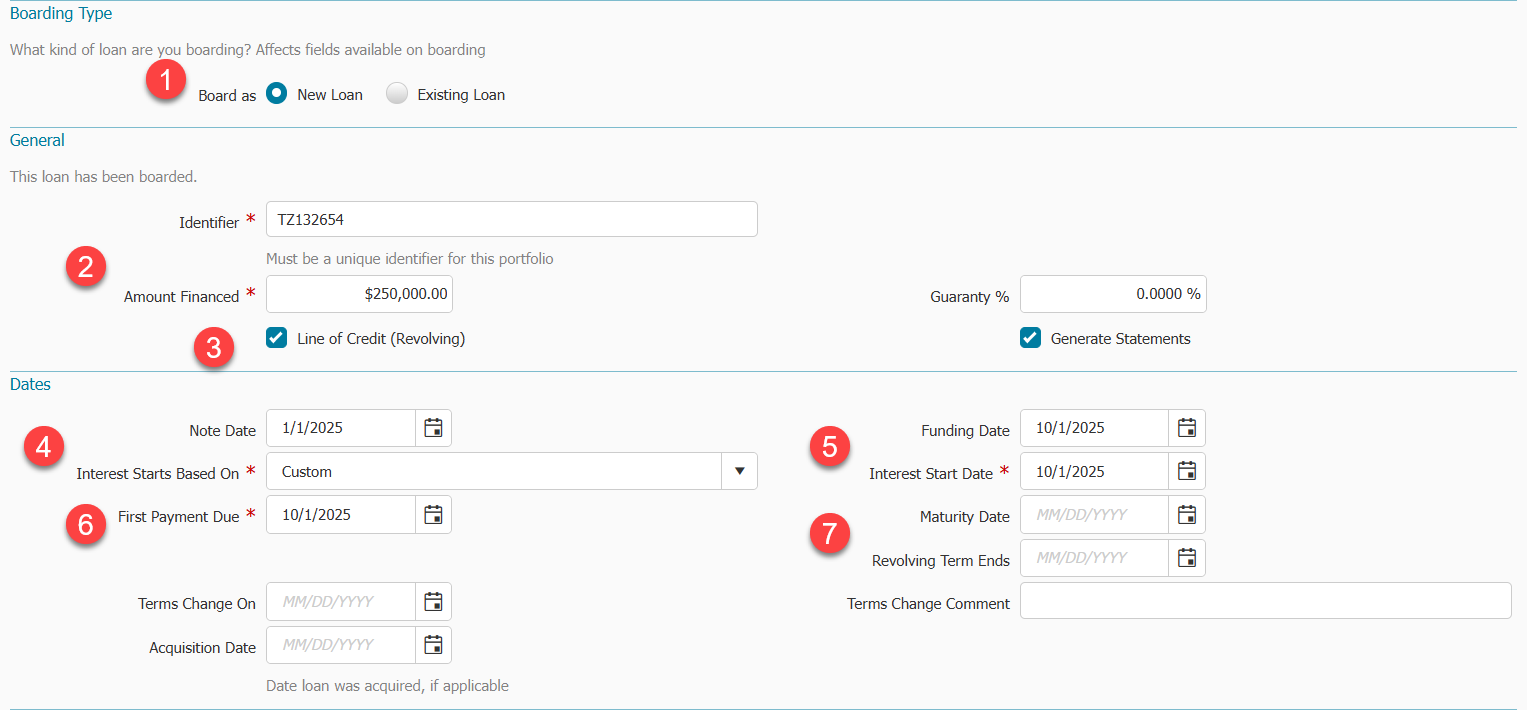
Task: Select the New Loan radio button
Action: [277, 94]
